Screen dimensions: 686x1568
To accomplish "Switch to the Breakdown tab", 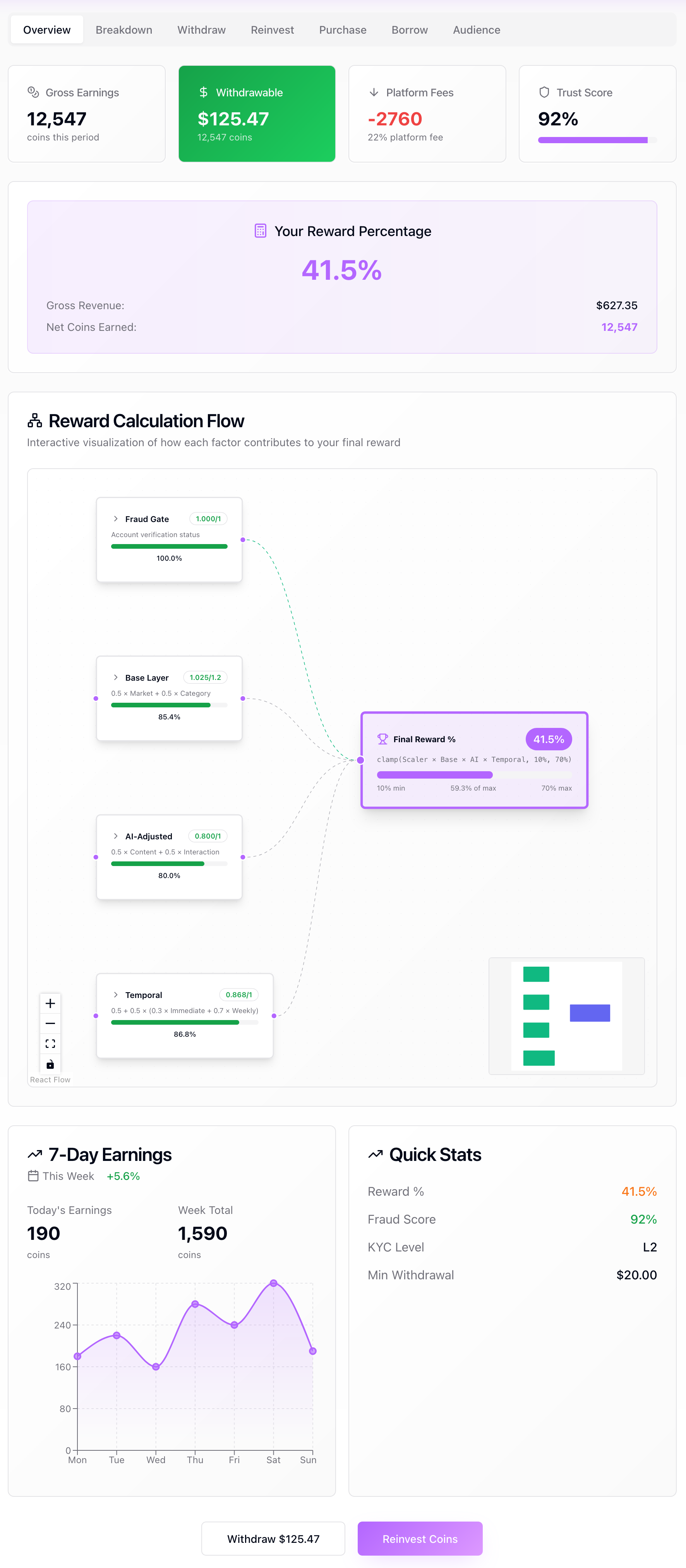I will point(124,29).
